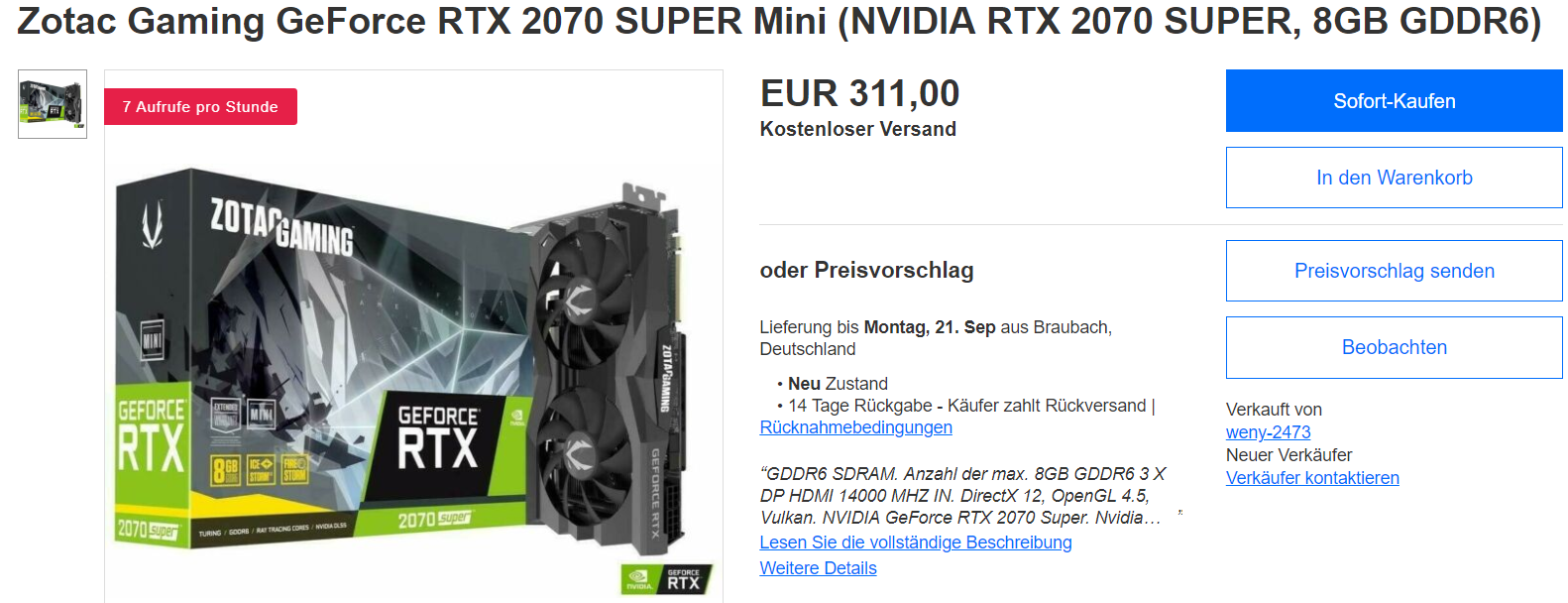Open seller profile weny-2473
Screen dimensions: 1568x603
pos(1268,432)
